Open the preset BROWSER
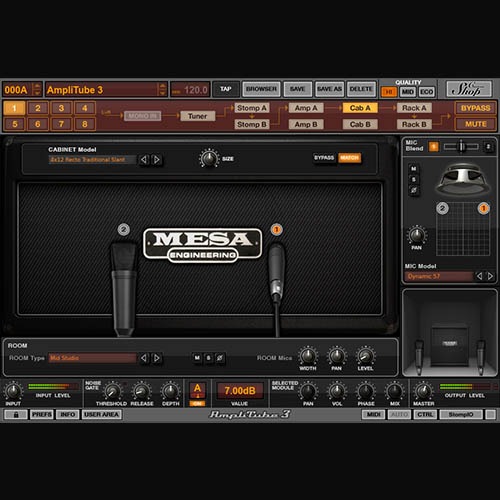500x500 pixels. point(261,89)
